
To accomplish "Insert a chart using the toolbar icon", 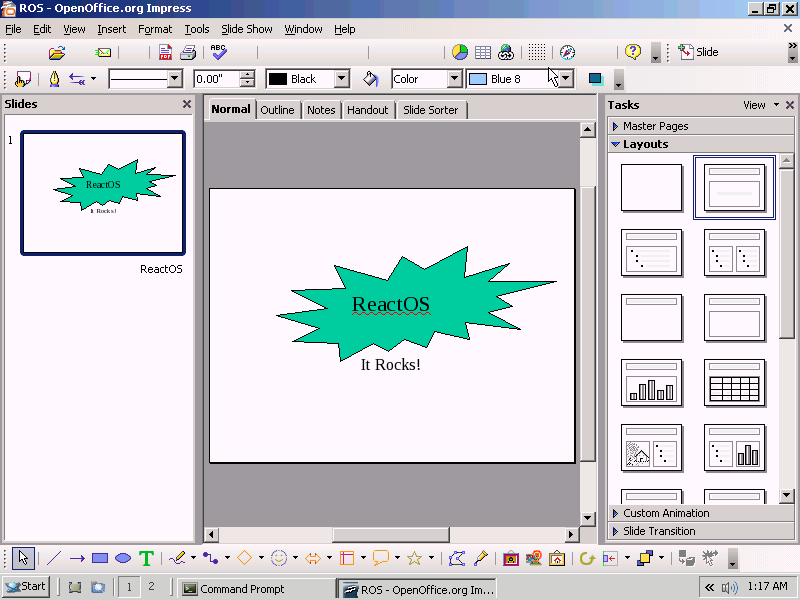I will pos(460,52).
